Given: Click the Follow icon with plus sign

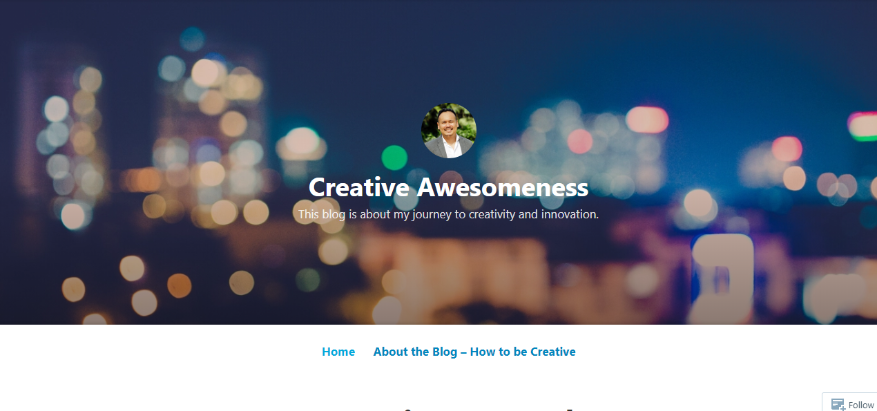Looking at the screenshot, I should 837,404.
